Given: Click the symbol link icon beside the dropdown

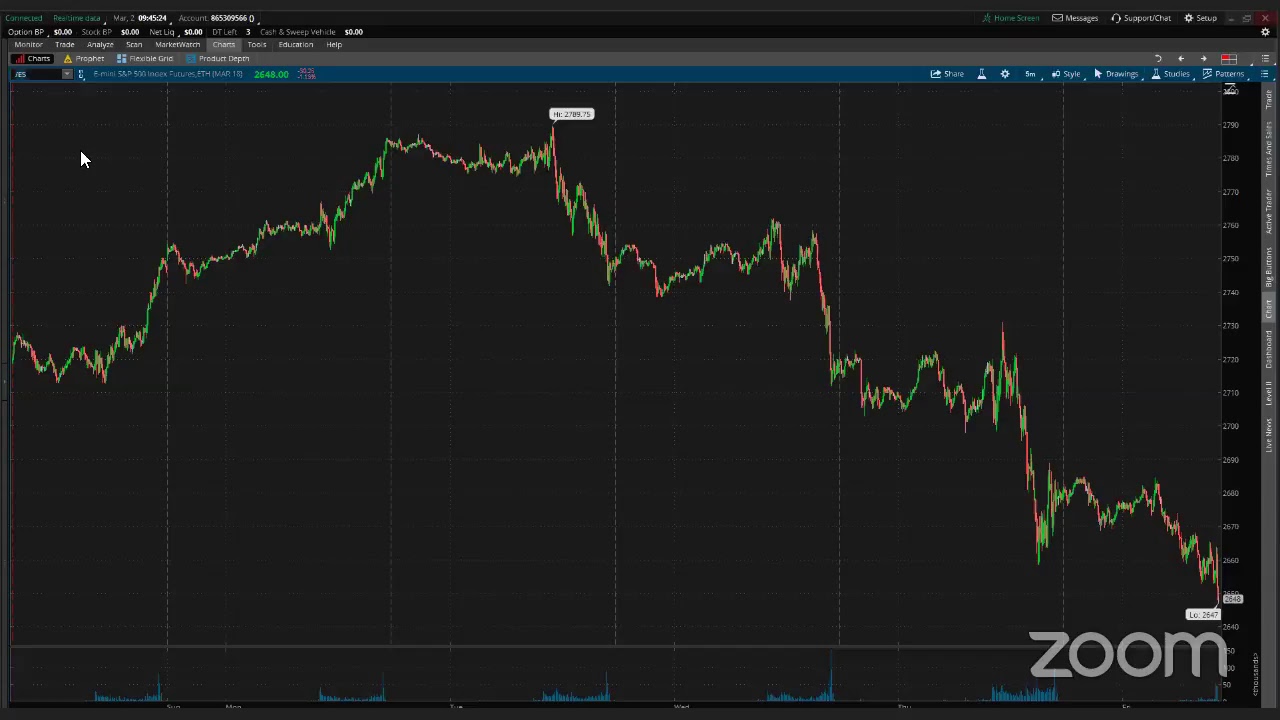Looking at the screenshot, I should [81, 74].
